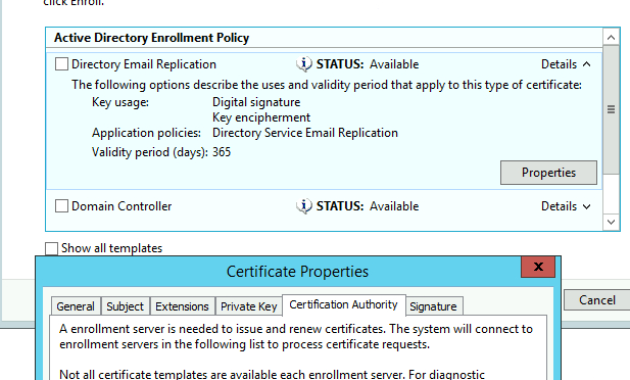This screenshot has height=380, width=630.
Task: Click the Validity period value 365
Action: [x=221, y=152]
